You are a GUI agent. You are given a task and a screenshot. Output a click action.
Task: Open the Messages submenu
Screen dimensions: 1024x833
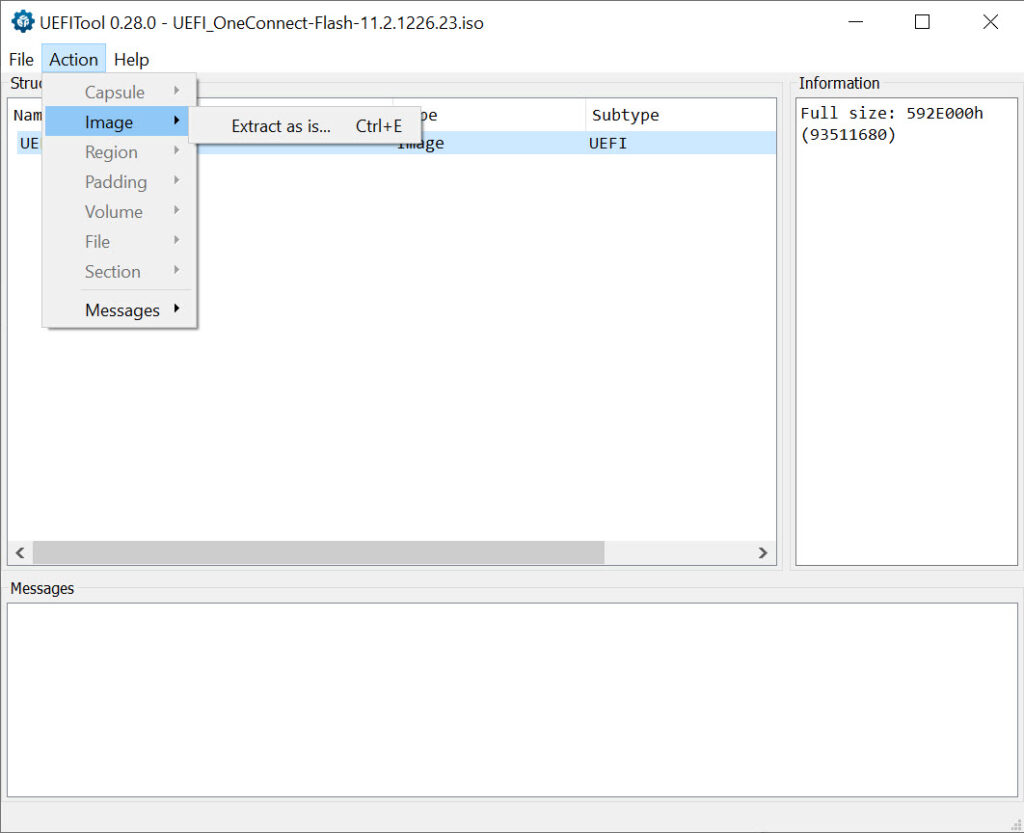coord(120,310)
